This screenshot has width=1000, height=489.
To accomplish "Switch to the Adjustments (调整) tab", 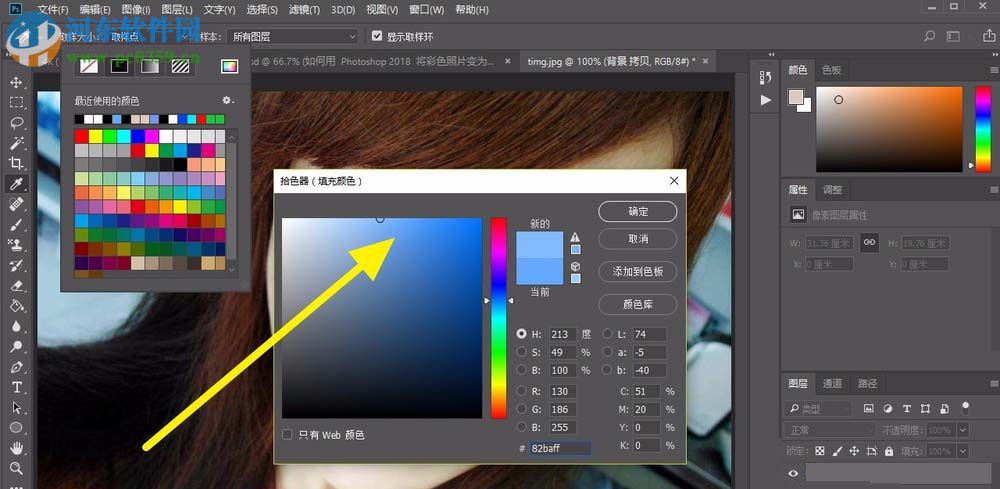I will [x=832, y=190].
